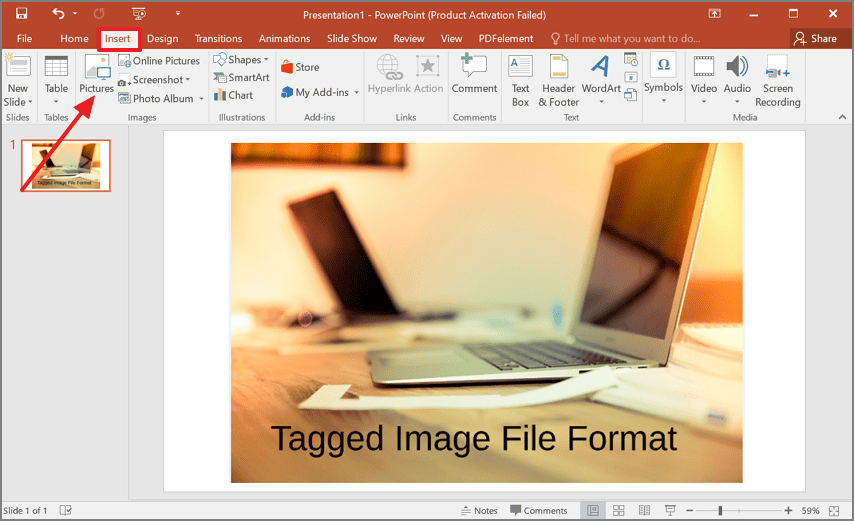Switch to the Home tab
Image resolution: width=854 pixels, height=521 pixels.
(x=74, y=39)
